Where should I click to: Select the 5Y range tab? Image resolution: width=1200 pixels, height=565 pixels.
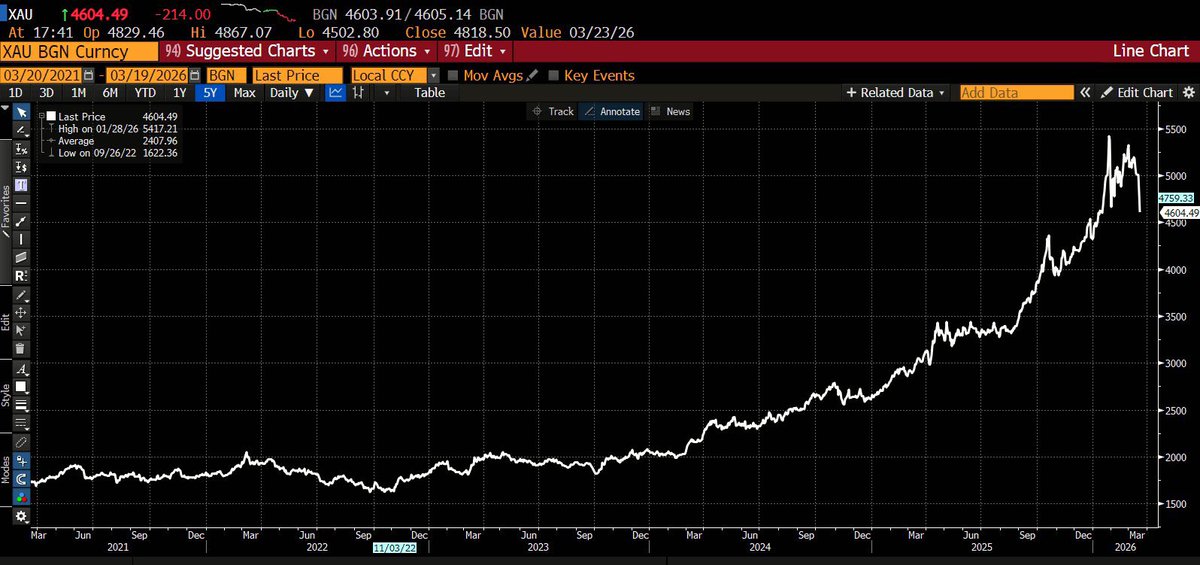(x=211, y=92)
